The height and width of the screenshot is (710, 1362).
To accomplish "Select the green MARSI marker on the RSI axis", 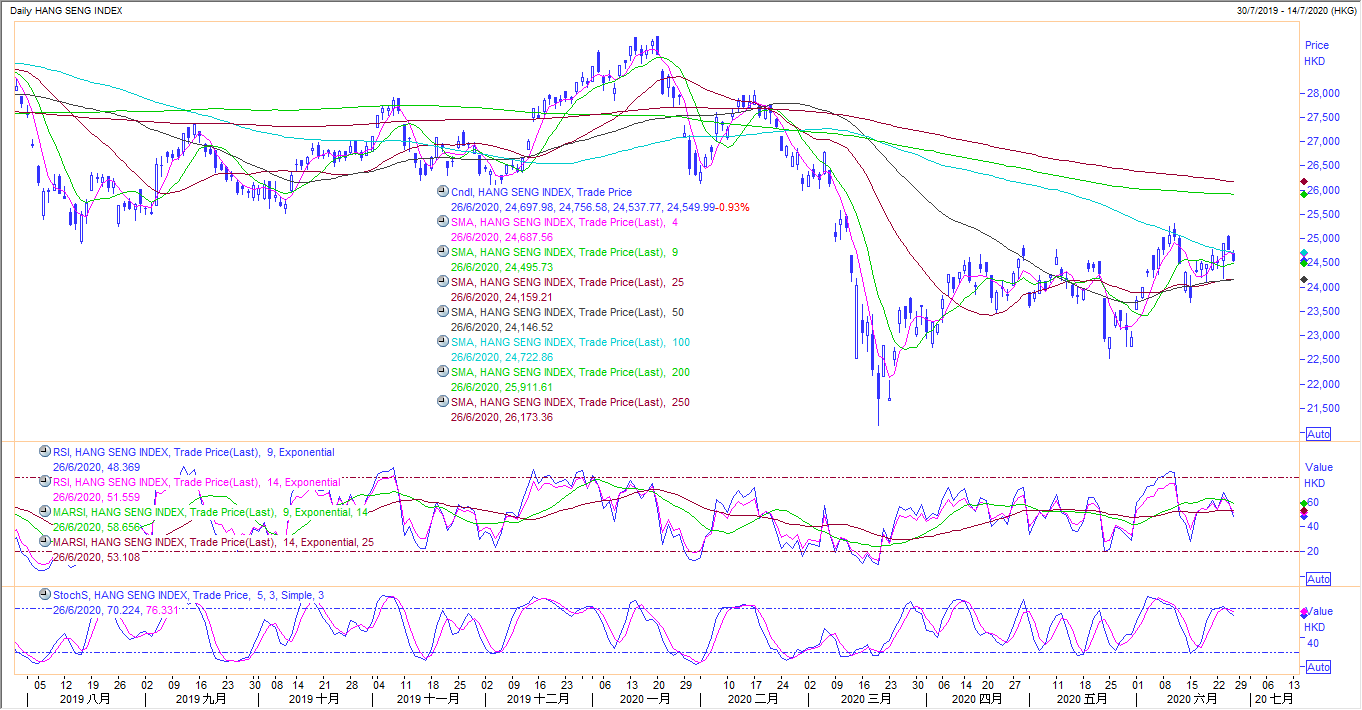I will [x=1304, y=503].
